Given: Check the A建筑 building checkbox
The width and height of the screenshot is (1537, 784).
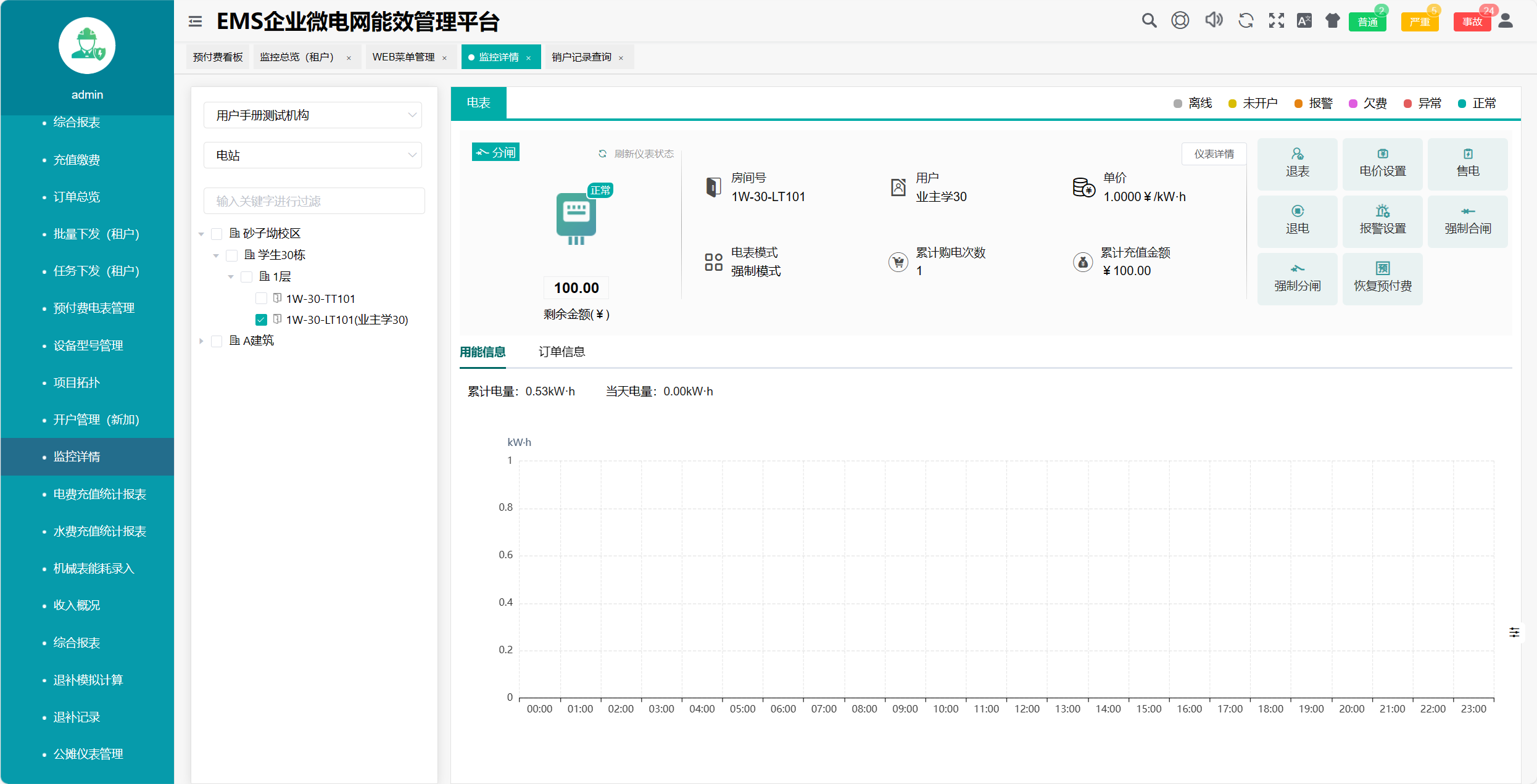Looking at the screenshot, I should (217, 341).
